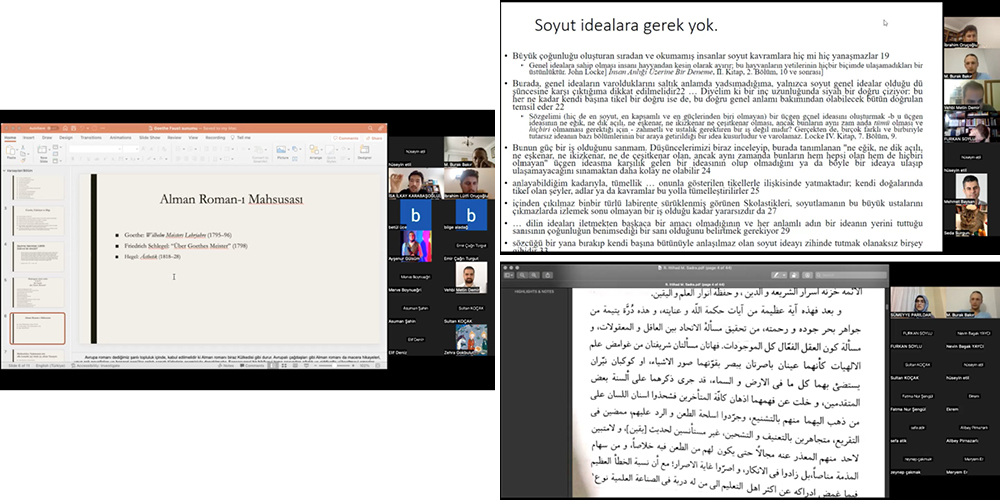Toggle the AutoSave switch
1000x500 pixels.
(54, 128)
